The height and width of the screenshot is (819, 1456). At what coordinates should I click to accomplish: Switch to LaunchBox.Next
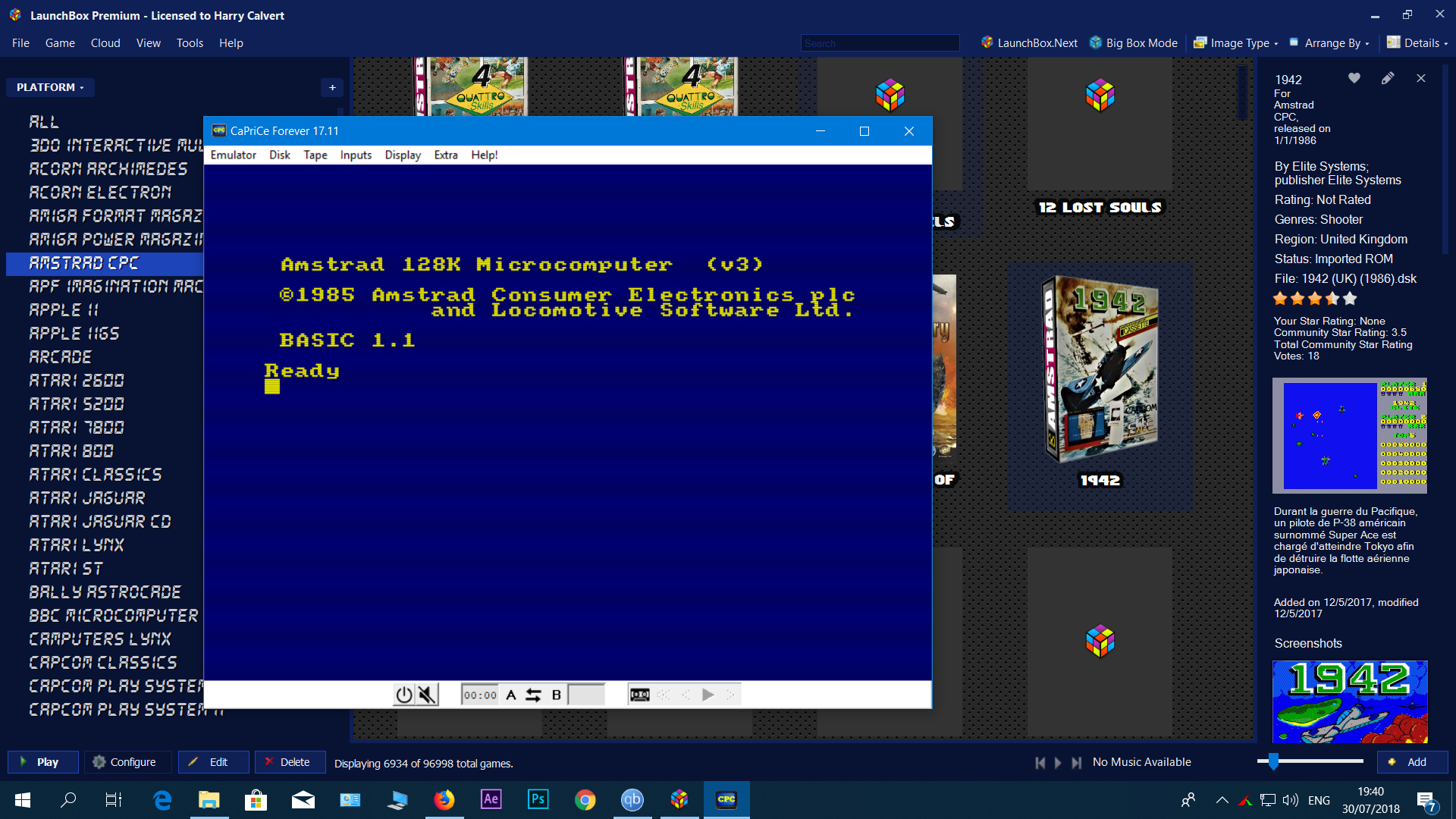click(1029, 43)
